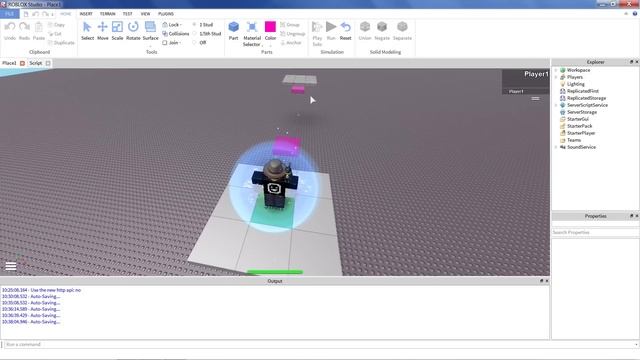This screenshot has width=640, height=360.
Task: Toggle Collisions option
Action: pos(176,33)
